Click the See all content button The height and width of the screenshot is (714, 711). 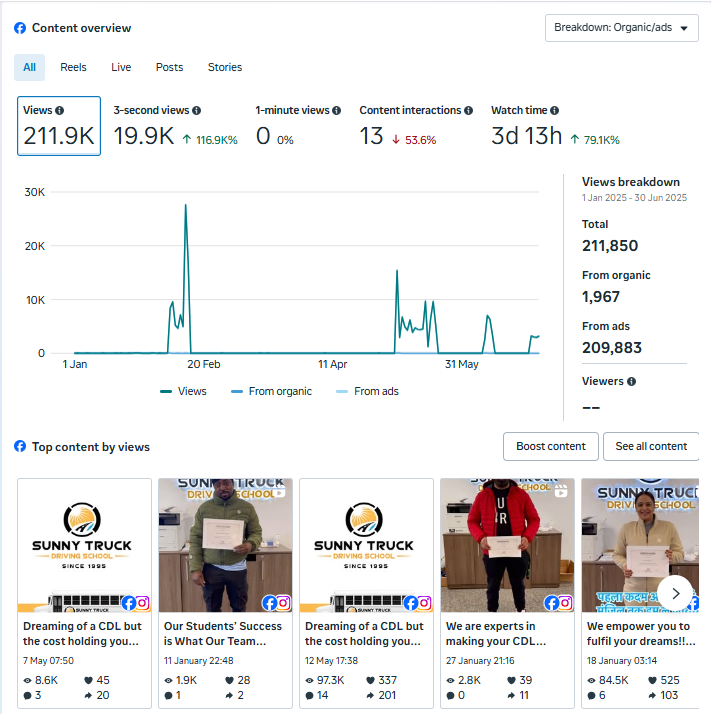(x=651, y=446)
